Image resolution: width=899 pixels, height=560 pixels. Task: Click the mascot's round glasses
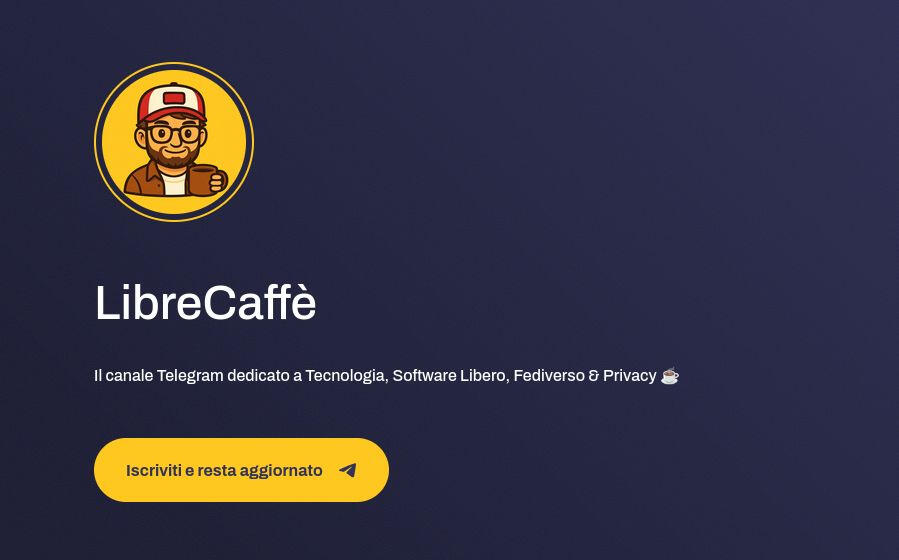click(174, 134)
